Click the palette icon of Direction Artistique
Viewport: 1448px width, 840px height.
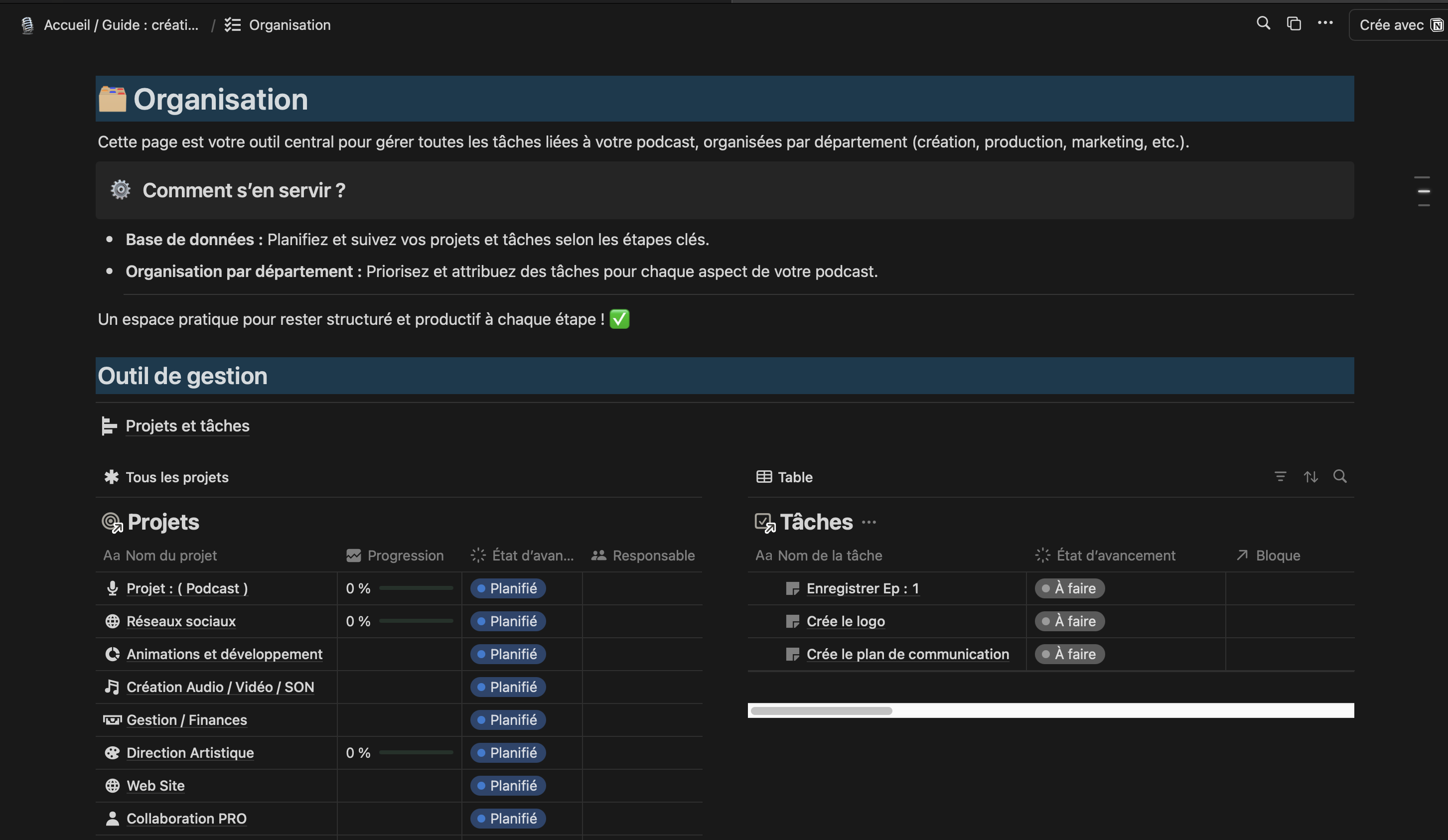(113, 753)
